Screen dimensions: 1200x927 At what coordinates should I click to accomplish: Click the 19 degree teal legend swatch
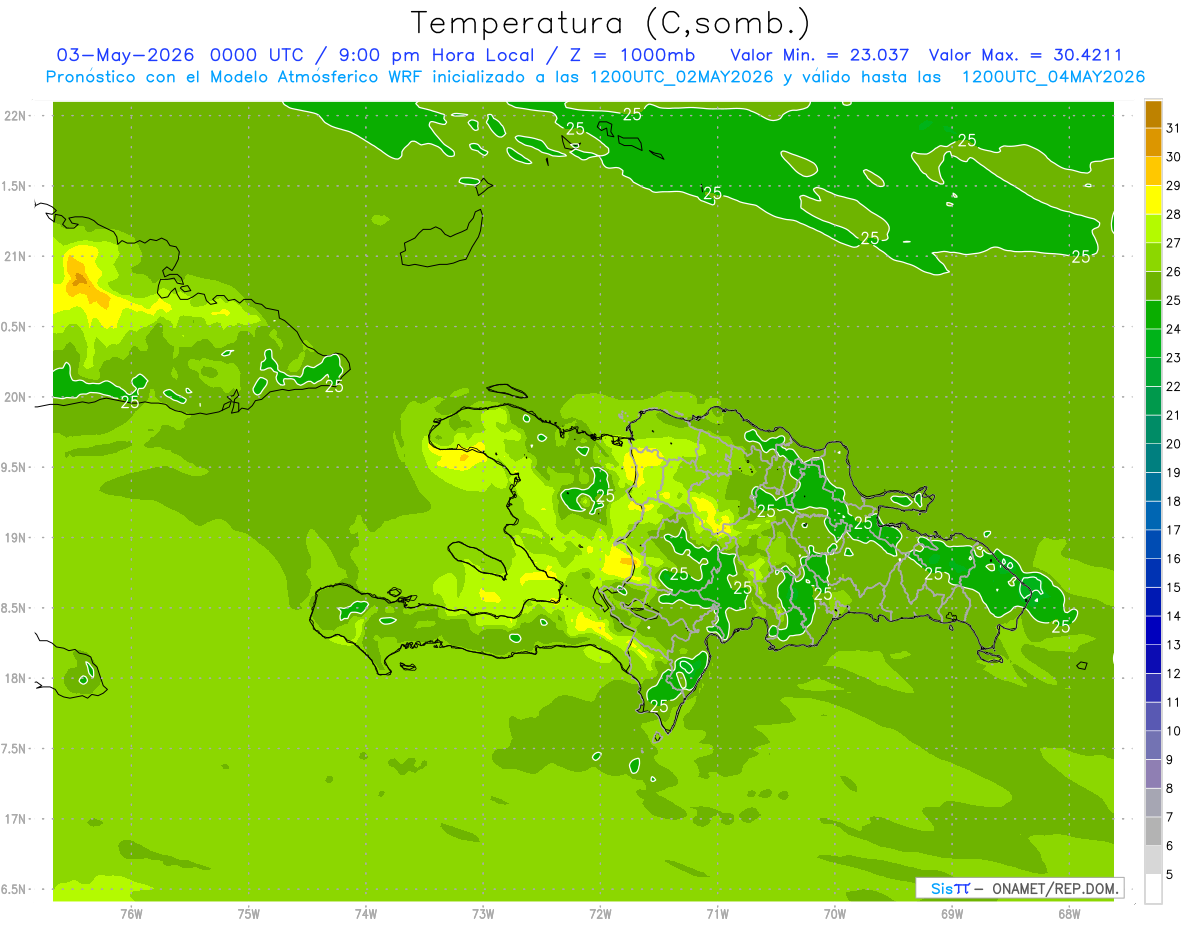(1153, 458)
